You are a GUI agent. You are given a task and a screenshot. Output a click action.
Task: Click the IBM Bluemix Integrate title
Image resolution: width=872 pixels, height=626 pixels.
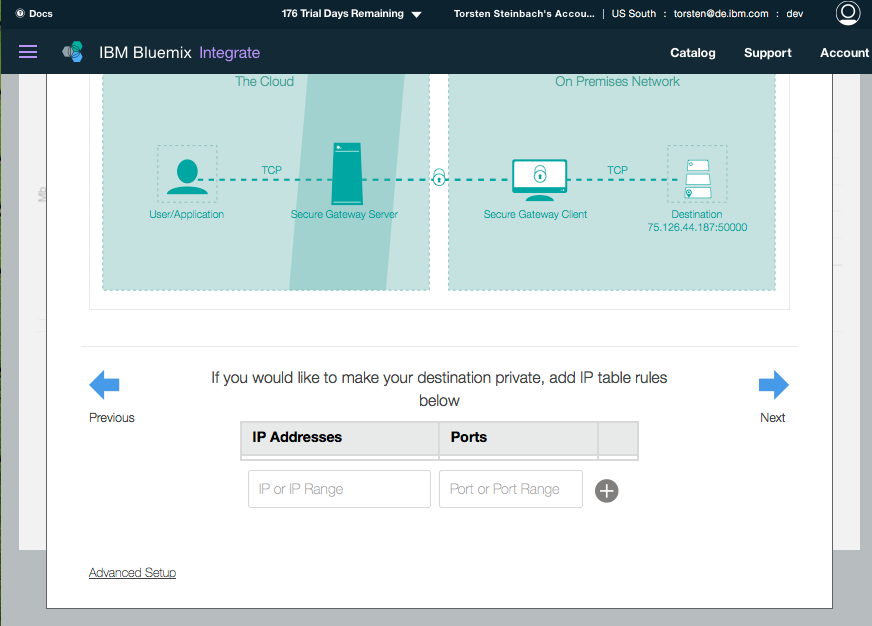(179, 52)
